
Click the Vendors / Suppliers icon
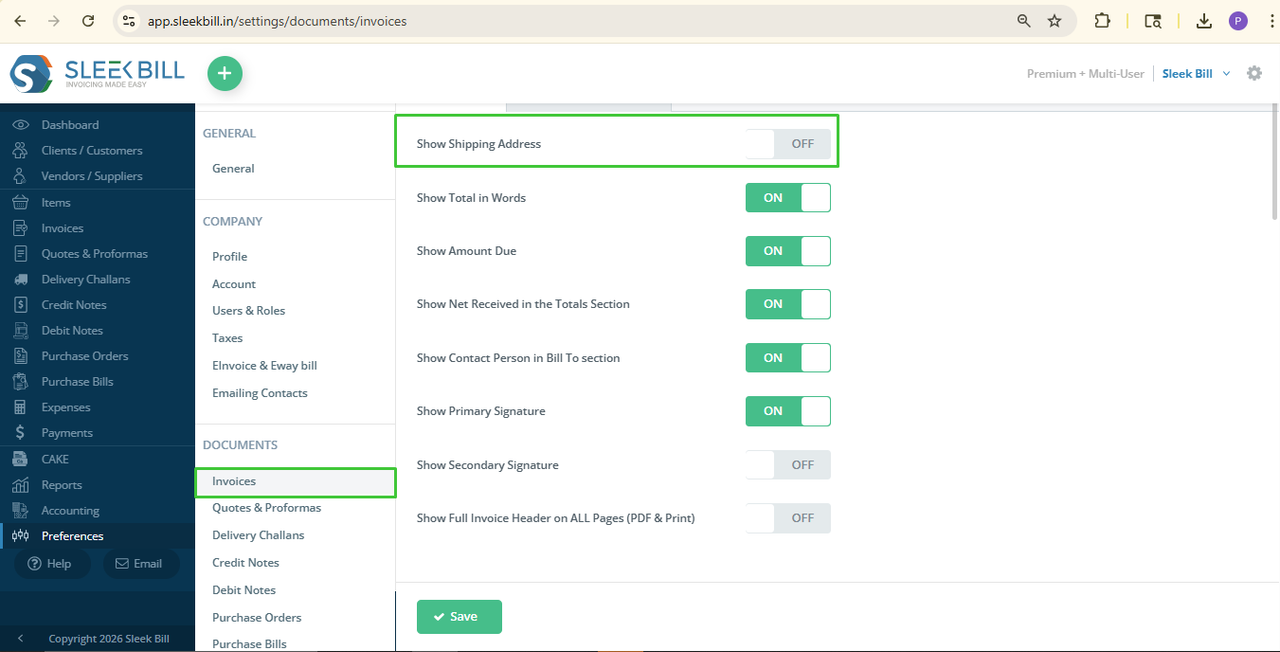[20, 176]
